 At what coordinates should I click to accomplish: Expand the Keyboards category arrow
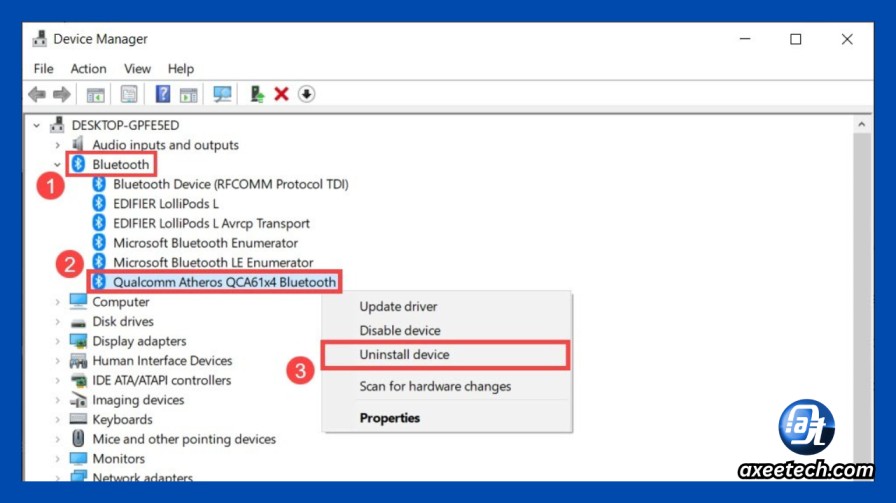coord(57,420)
